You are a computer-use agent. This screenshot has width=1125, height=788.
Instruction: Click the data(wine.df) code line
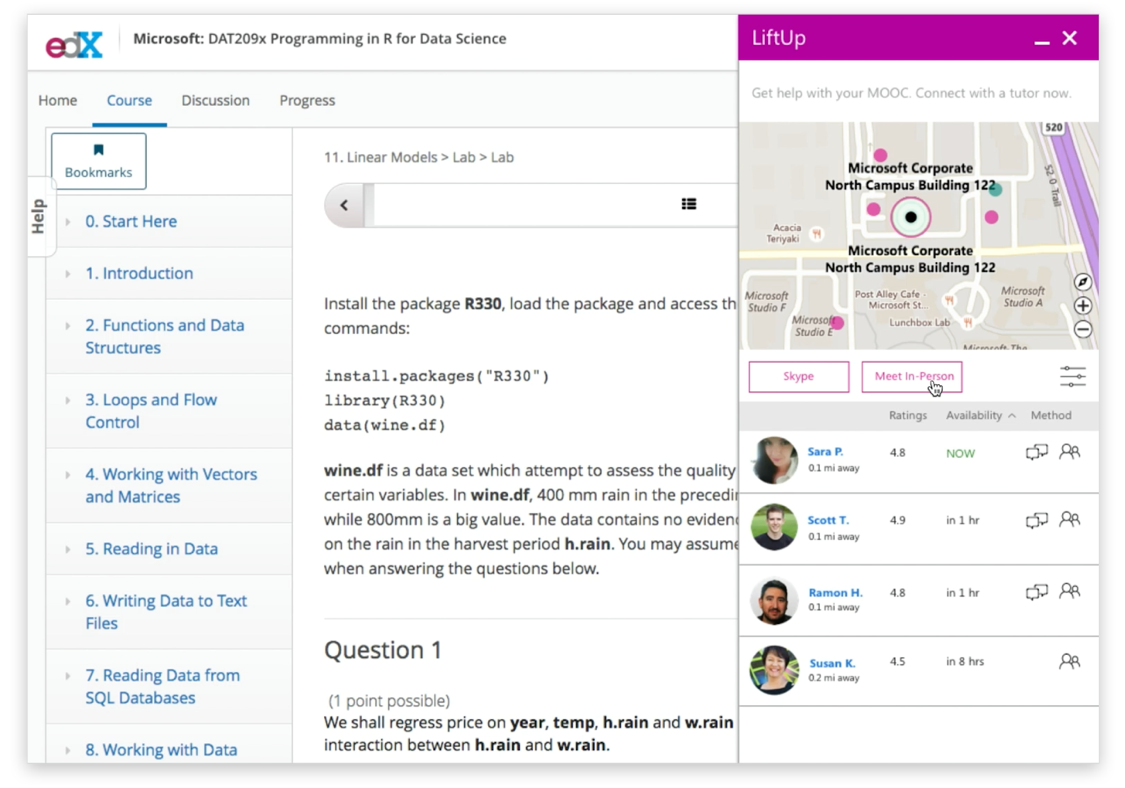[385, 425]
